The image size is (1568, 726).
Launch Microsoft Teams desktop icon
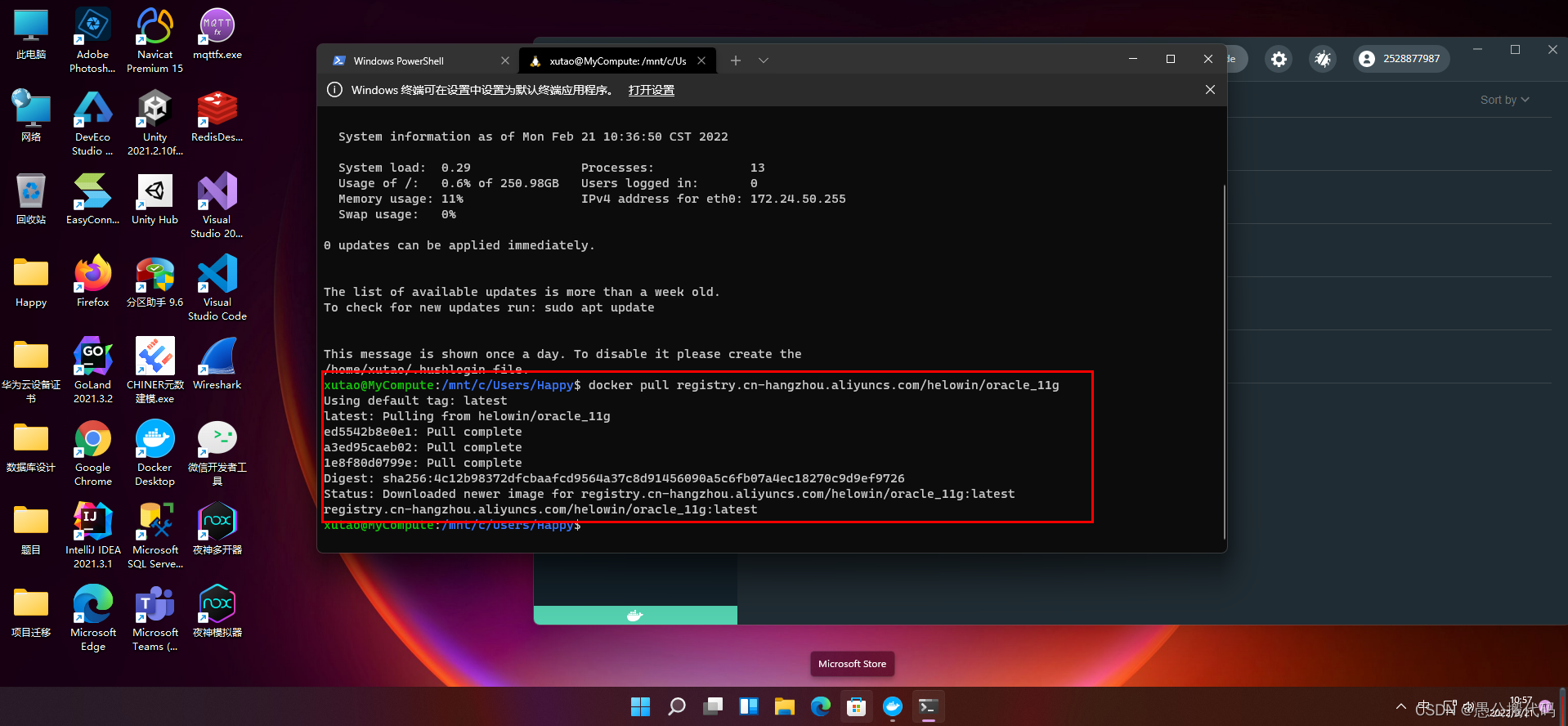[155, 618]
